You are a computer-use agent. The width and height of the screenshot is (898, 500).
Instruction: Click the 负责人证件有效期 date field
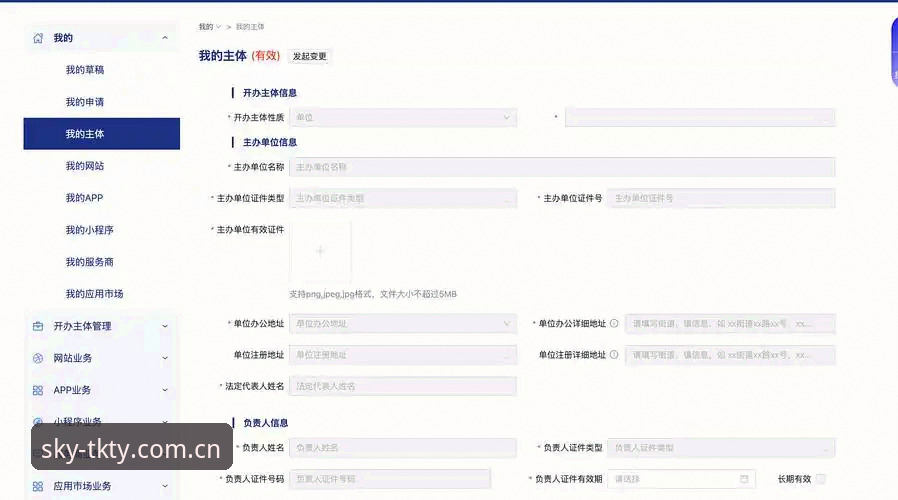click(682, 479)
